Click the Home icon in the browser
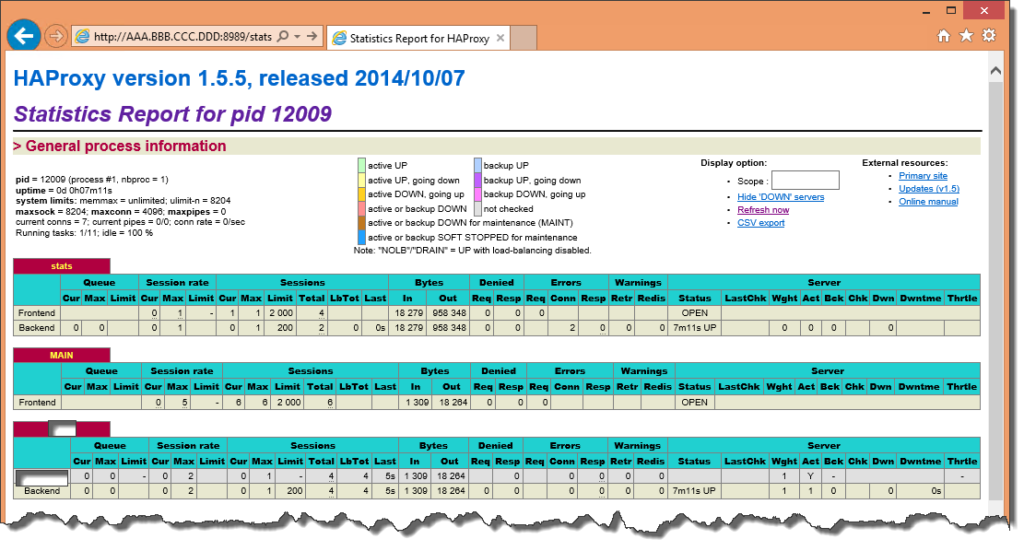 click(x=944, y=36)
